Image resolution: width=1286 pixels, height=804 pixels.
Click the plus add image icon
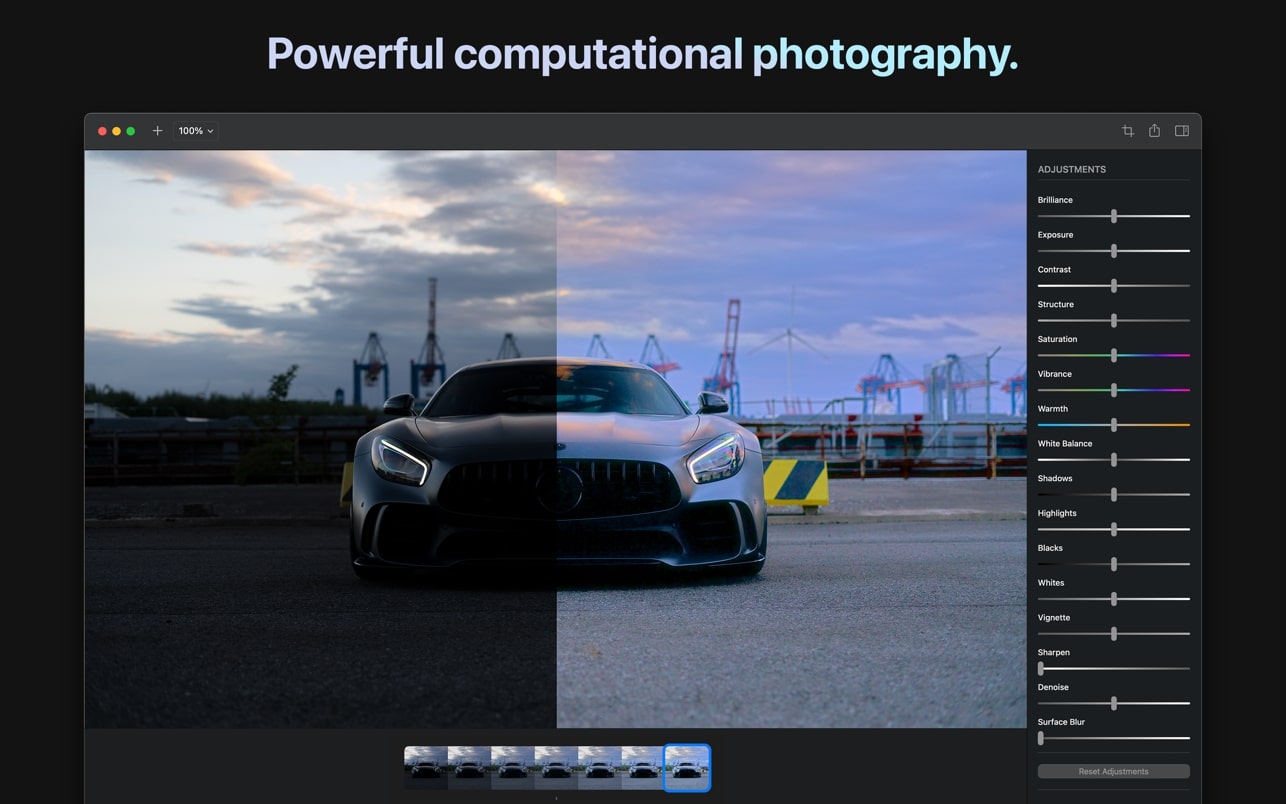(x=157, y=131)
